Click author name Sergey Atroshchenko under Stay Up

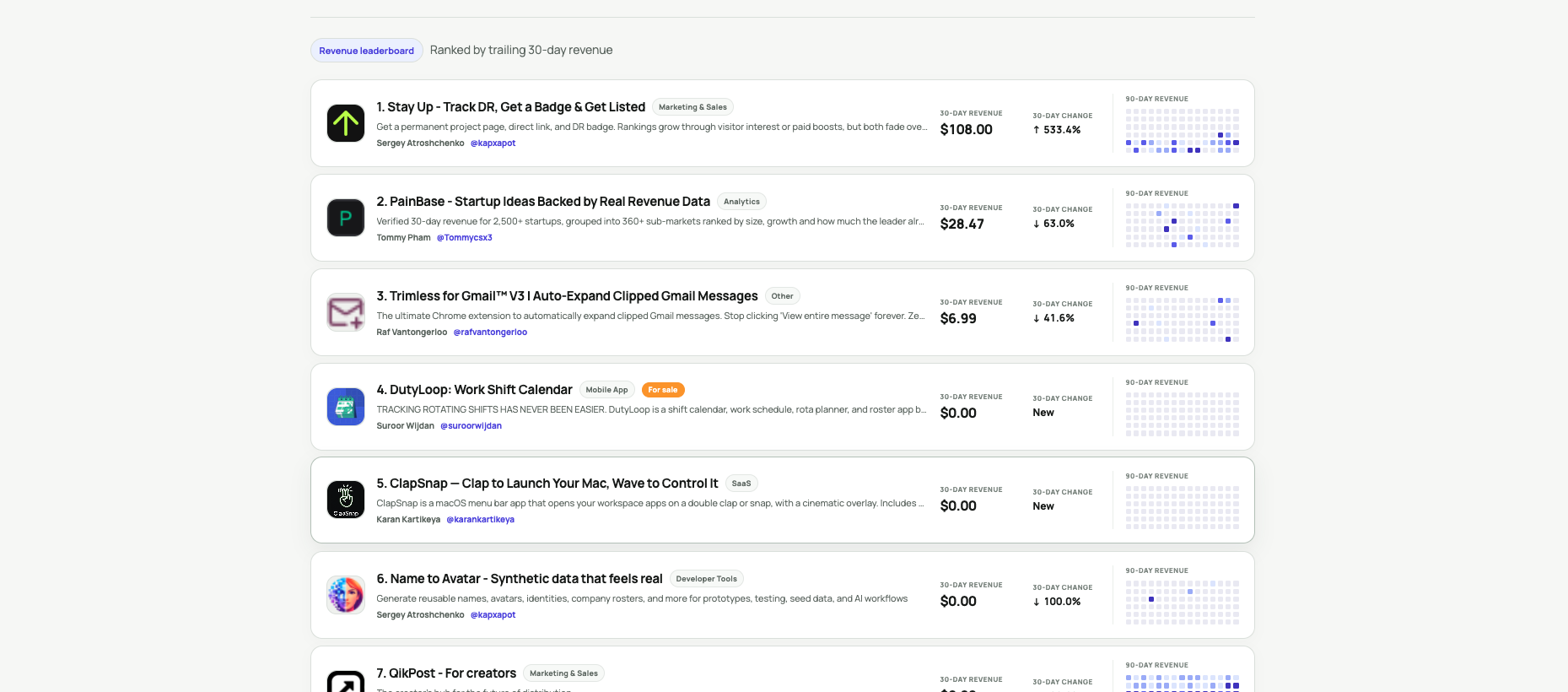tap(420, 143)
